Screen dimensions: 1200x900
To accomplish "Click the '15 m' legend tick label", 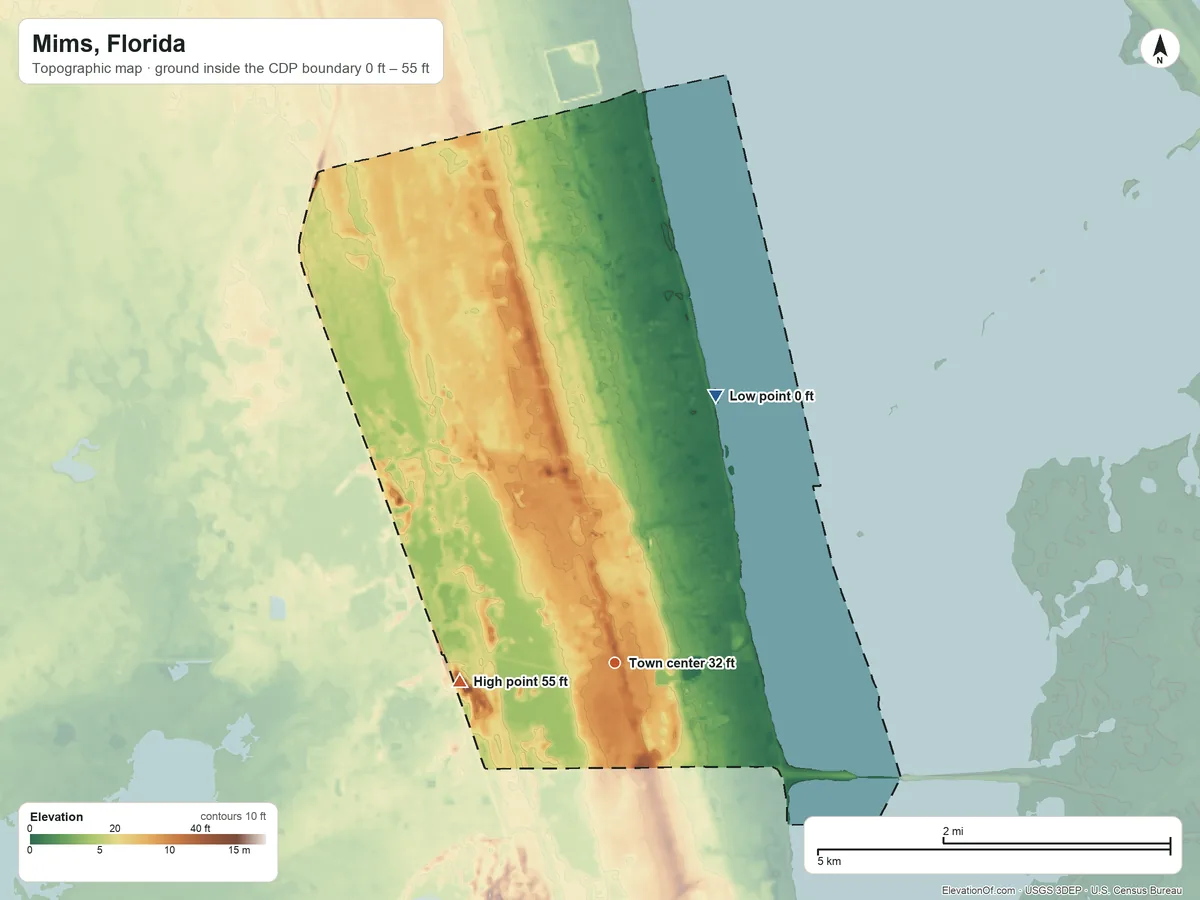I will pyautogui.click(x=239, y=850).
